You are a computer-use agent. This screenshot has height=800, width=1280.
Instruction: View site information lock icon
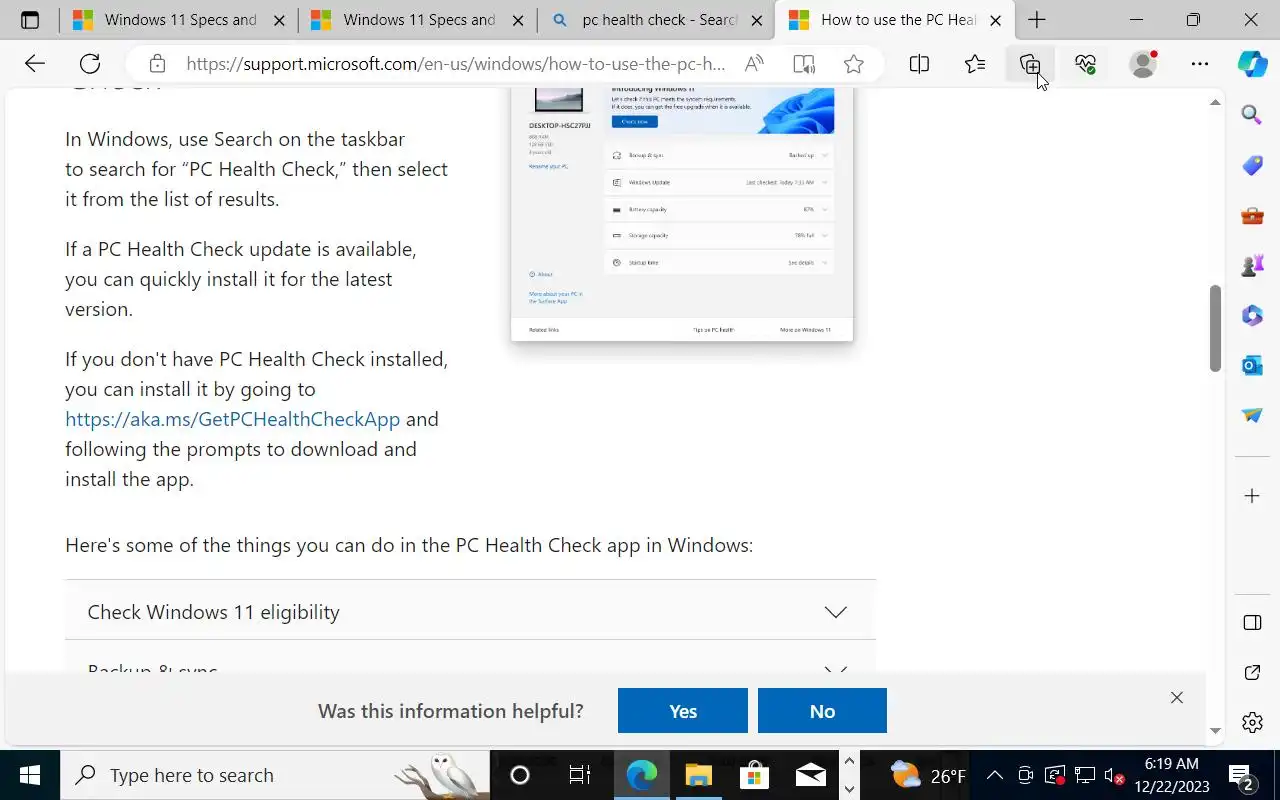(x=157, y=64)
